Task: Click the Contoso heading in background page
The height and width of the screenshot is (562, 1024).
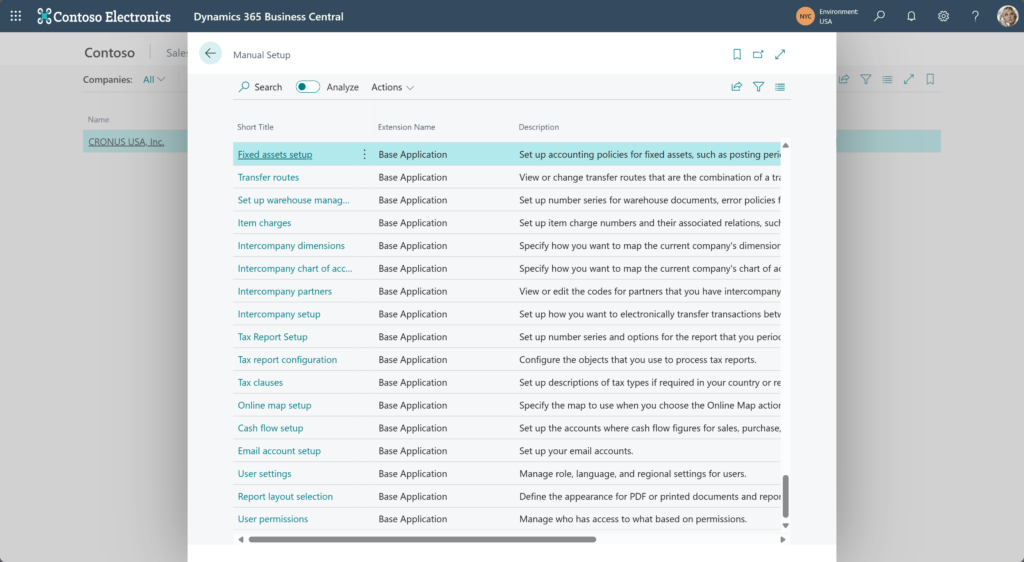Action: 110,53
